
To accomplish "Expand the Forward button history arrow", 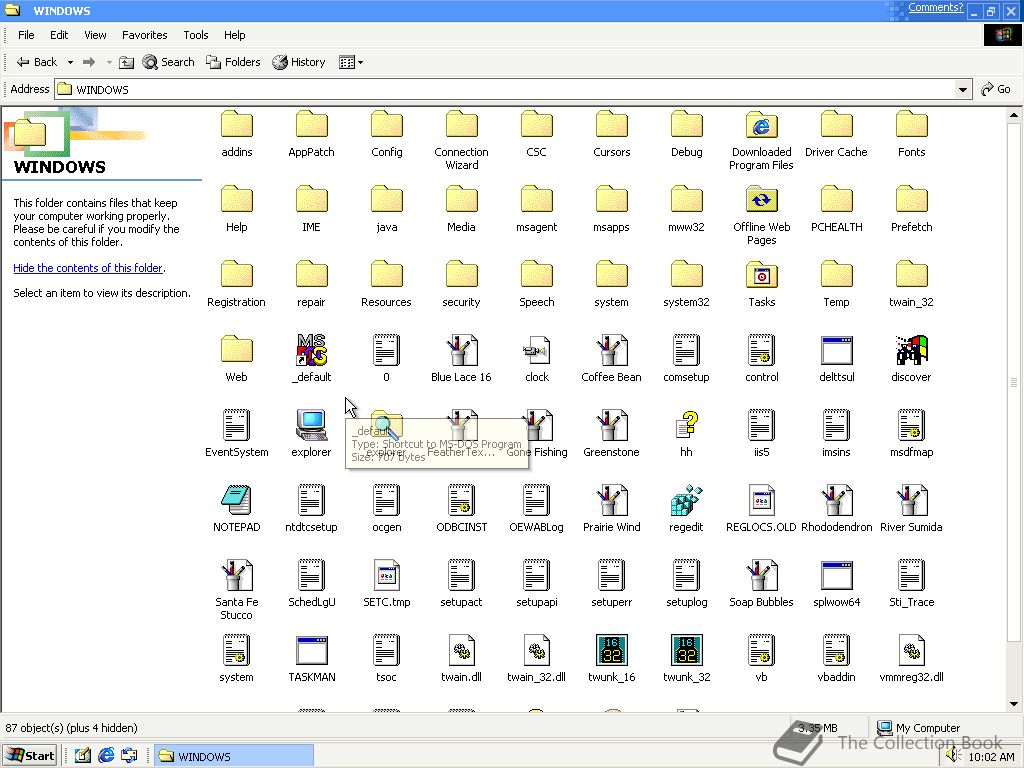I will [x=109, y=62].
